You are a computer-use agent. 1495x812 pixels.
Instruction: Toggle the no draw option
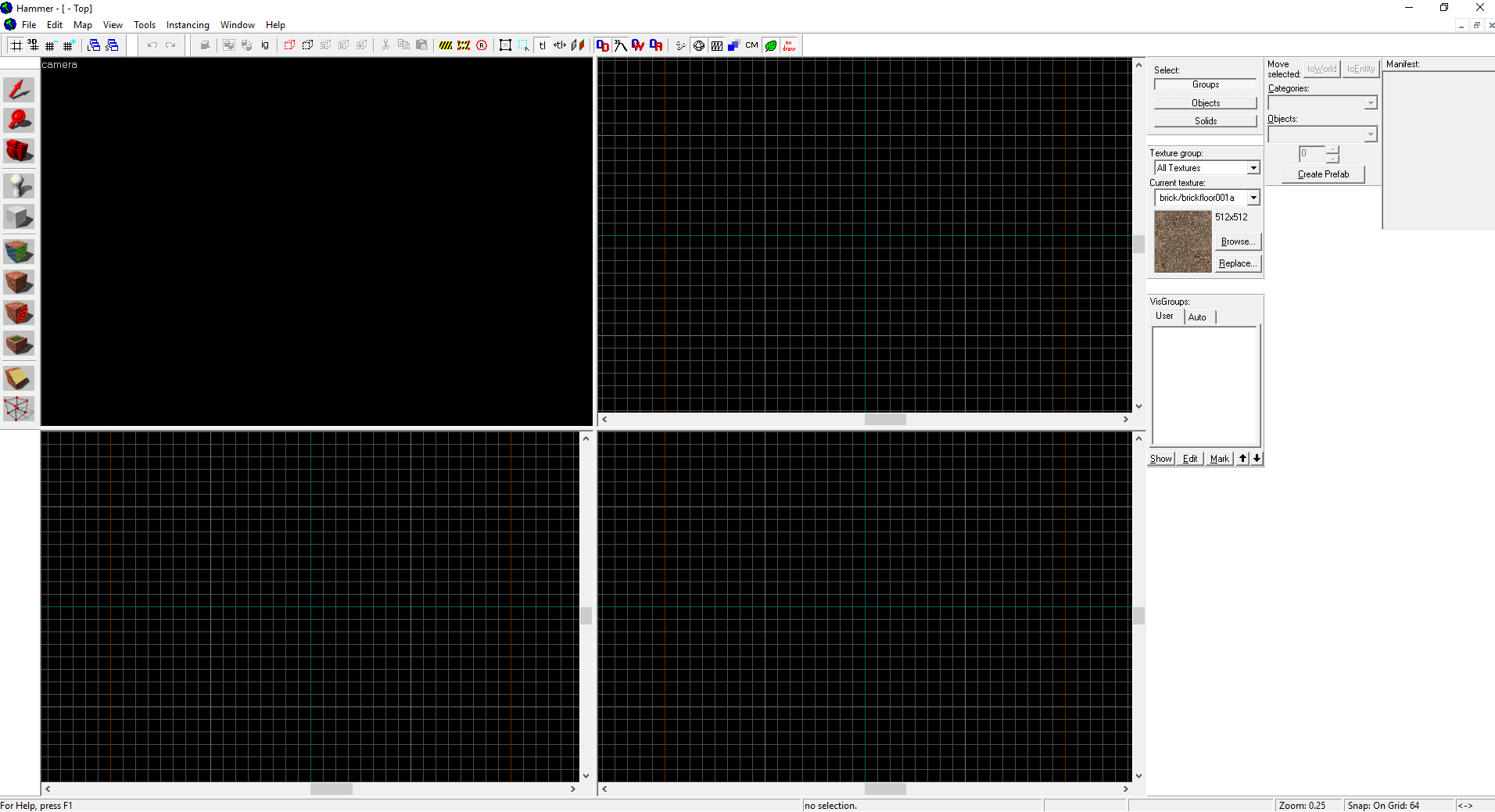click(789, 45)
